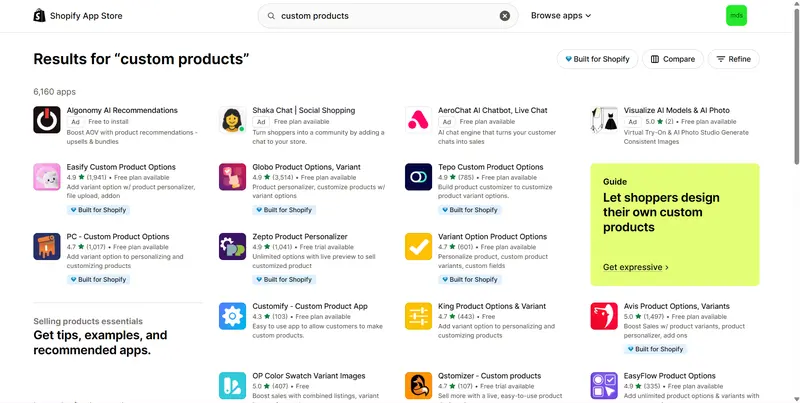Open Visualize AI Models & AI Photo link
Screen dimensions: 800x403
click(677, 110)
